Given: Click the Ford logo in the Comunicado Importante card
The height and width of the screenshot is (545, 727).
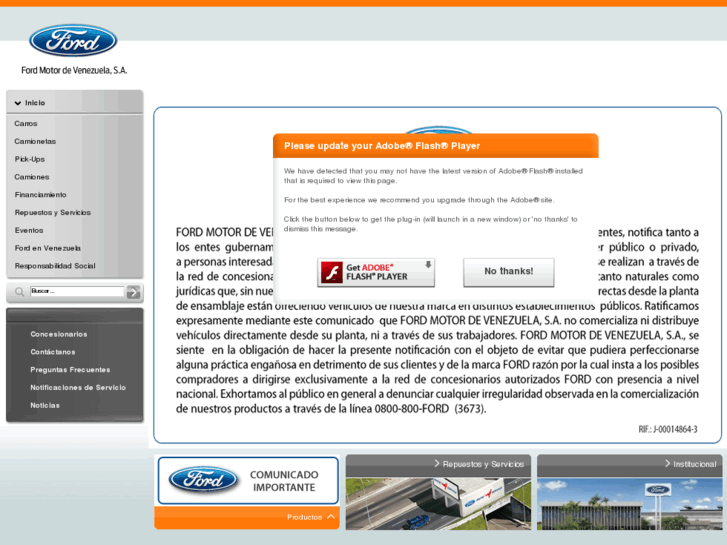Looking at the screenshot, I should point(203,480).
